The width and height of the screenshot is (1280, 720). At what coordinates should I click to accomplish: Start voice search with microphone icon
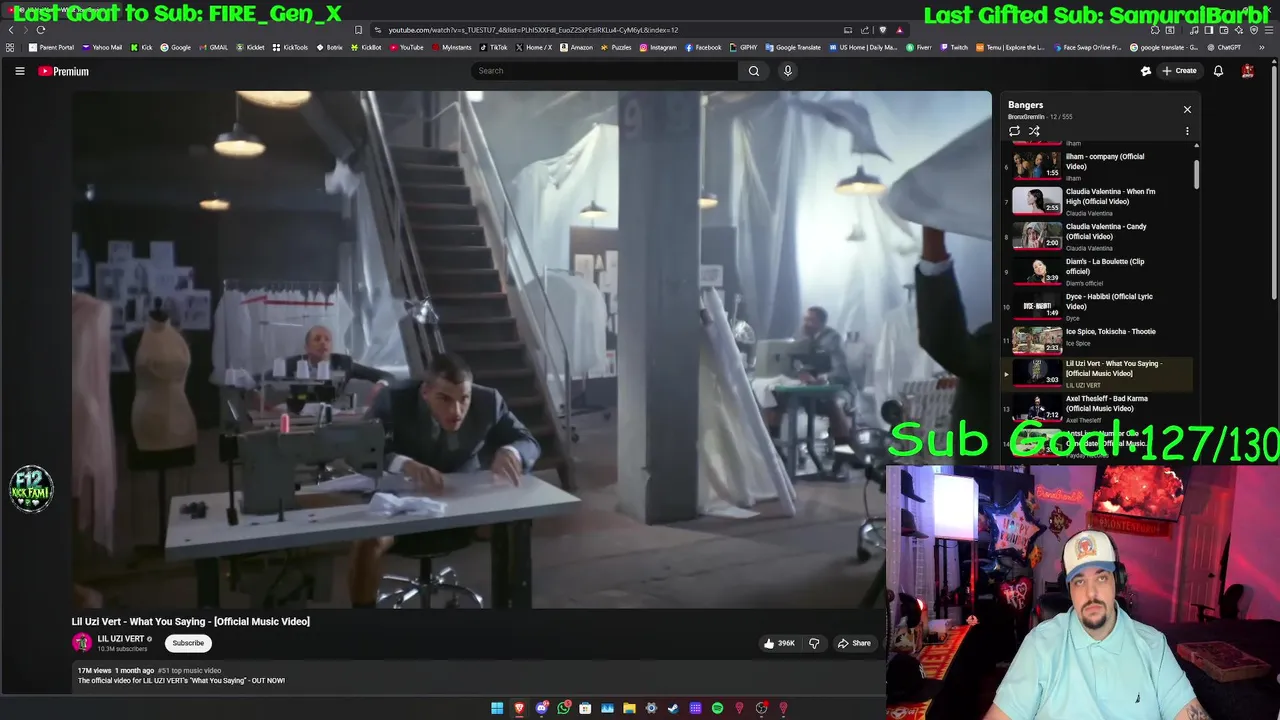pos(788,71)
